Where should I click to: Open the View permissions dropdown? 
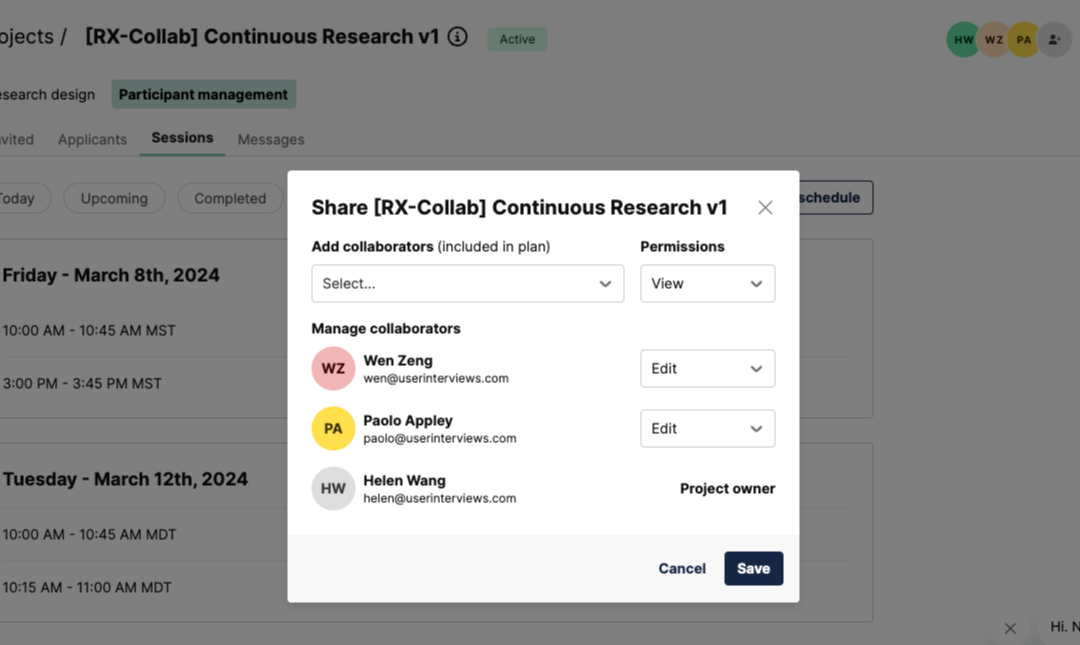point(707,283)
